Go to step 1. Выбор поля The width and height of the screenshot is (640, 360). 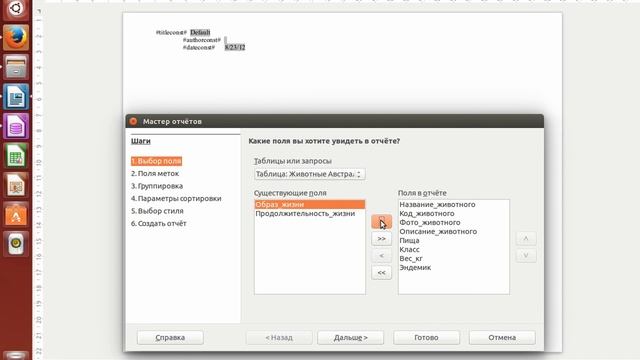[x=156, y=161]
